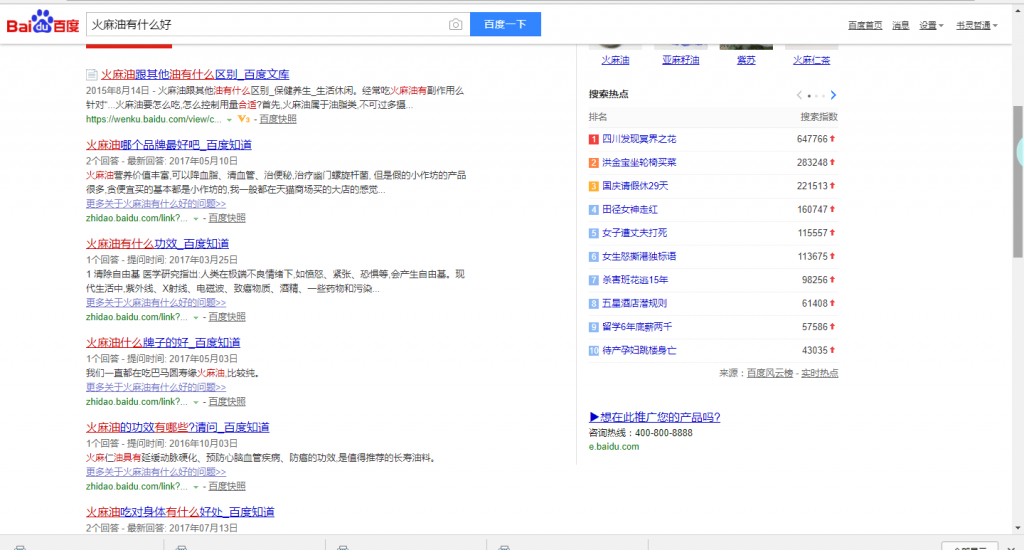The image size is (1024, 550).
Task: Go to next page of 搜索热点
Action: click(x=833, y=95)
